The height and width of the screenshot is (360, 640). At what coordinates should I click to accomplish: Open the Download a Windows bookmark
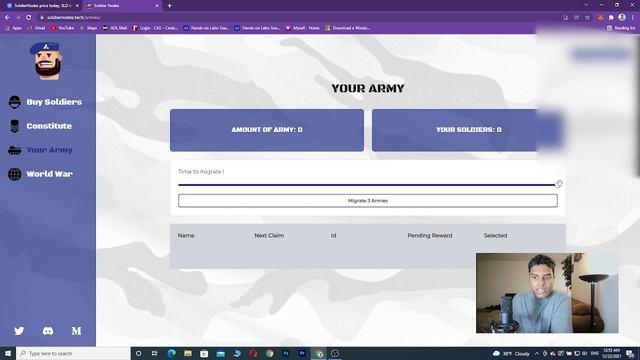[x=348, y=28]
